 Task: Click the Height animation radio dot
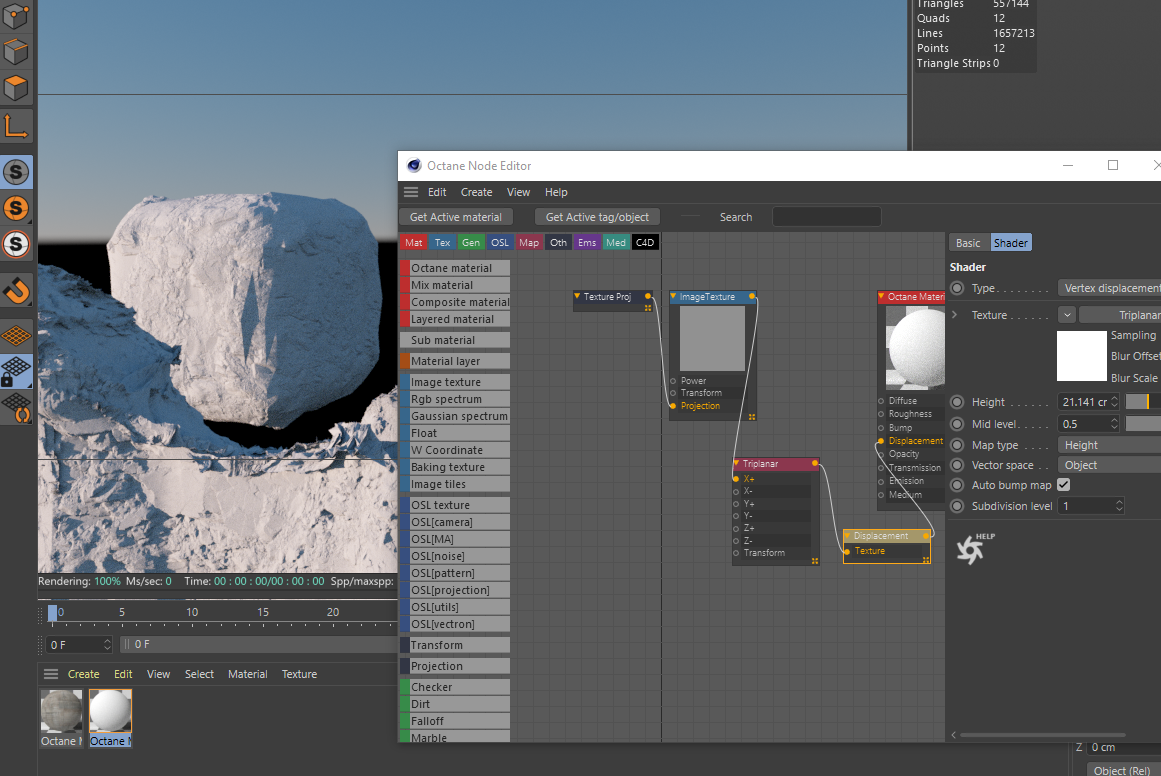(957, 402)
